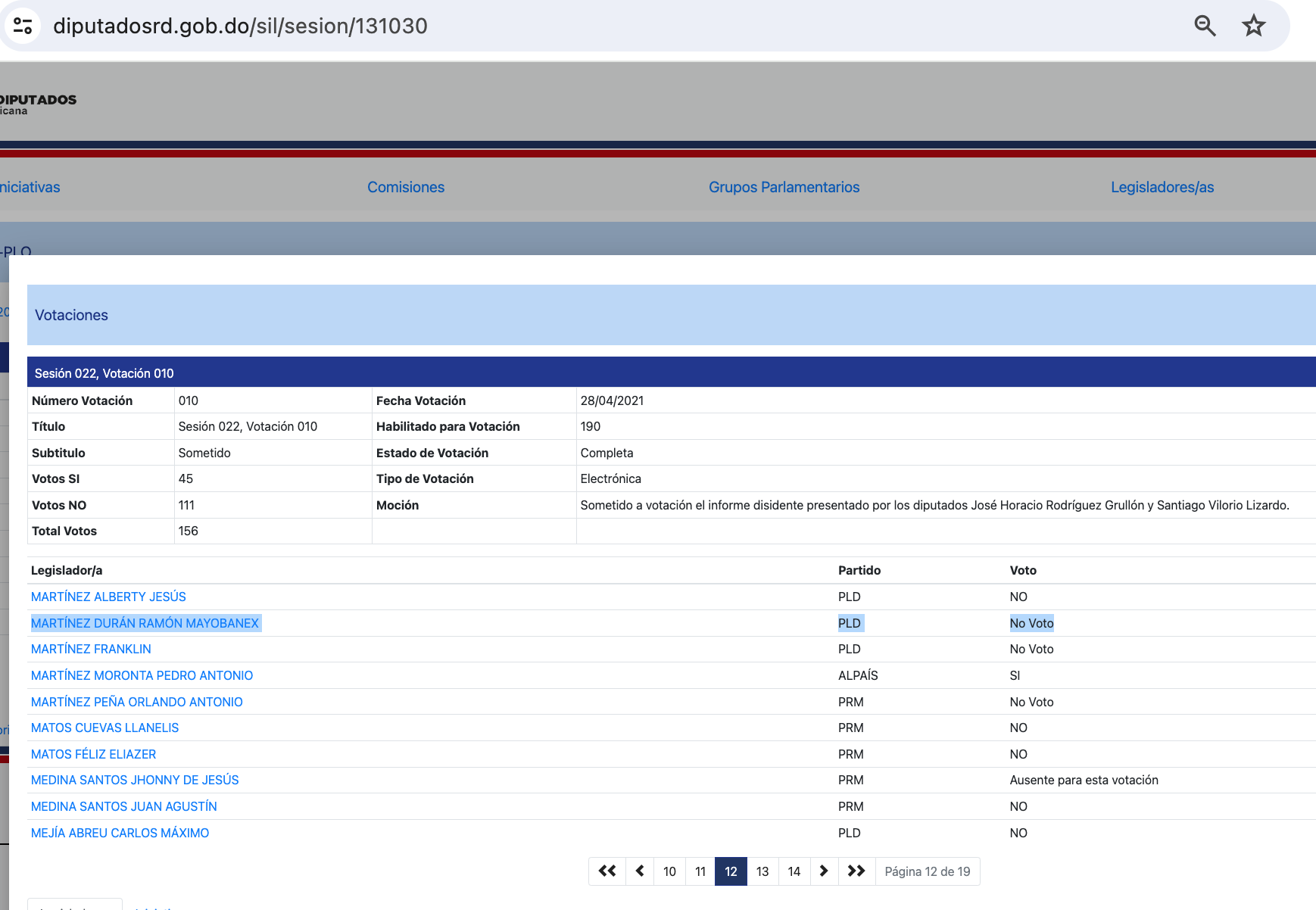Click the Habilitado para Votación value 190

coord(591,426)
